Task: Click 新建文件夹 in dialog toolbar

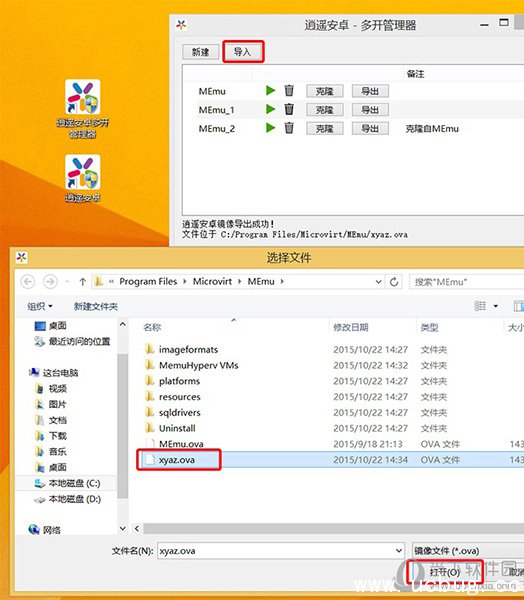Action: click(x=96, y=306)
